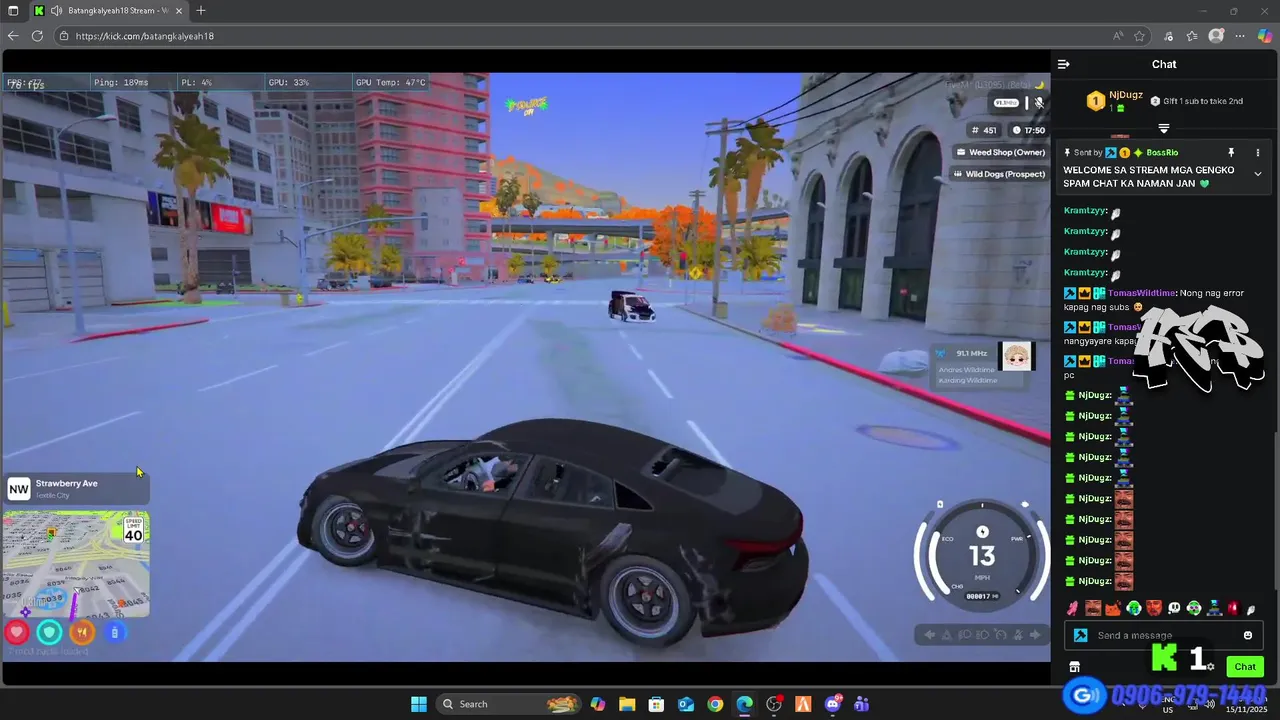The width and height of the screenshot is (1280, 720).
Task: Open the pinned message three-dot menu
Action: pyautogui.click(x=1258, y=153)
